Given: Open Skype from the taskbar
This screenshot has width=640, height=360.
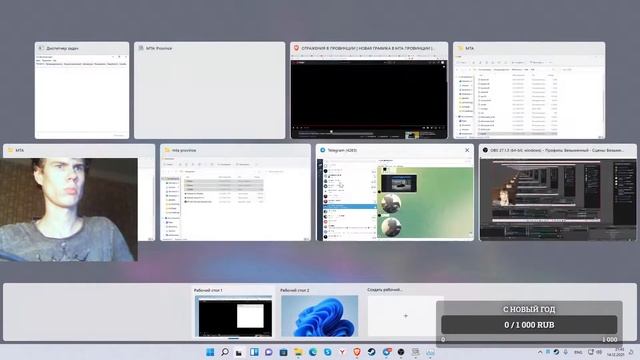Looking at the screenshot, I should [327, 352].
